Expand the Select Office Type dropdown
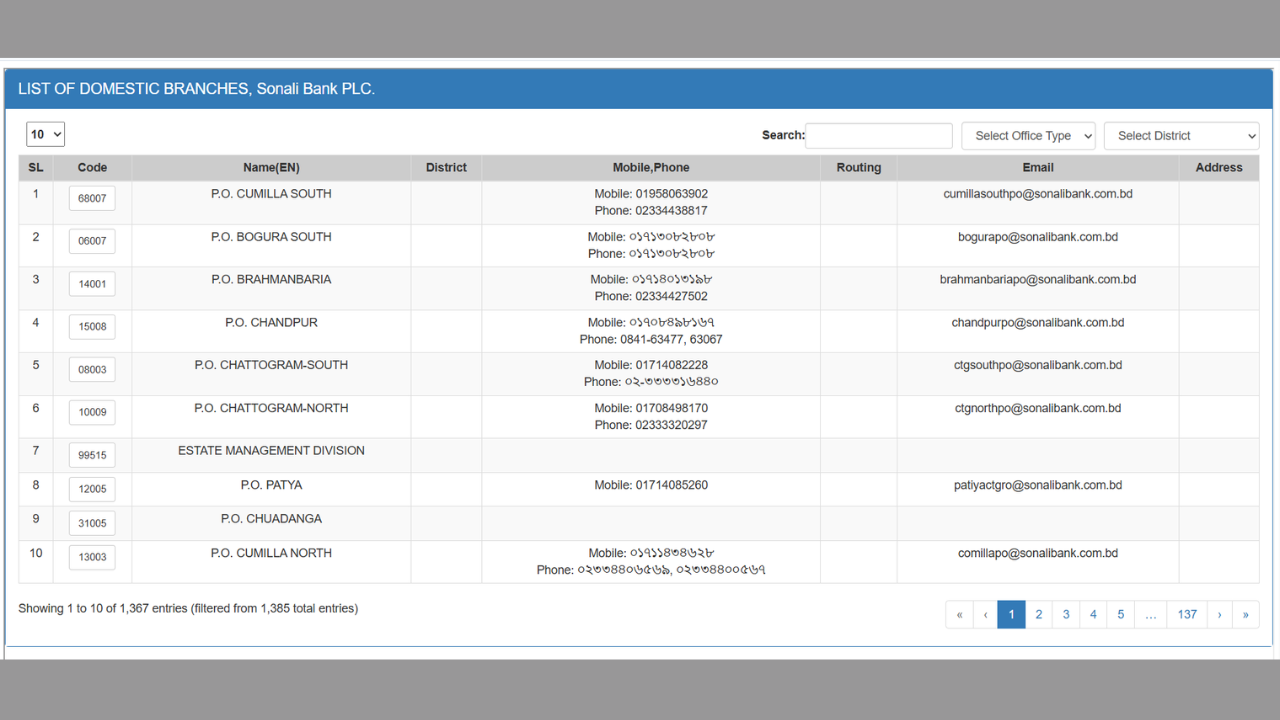 [1028, 136]
